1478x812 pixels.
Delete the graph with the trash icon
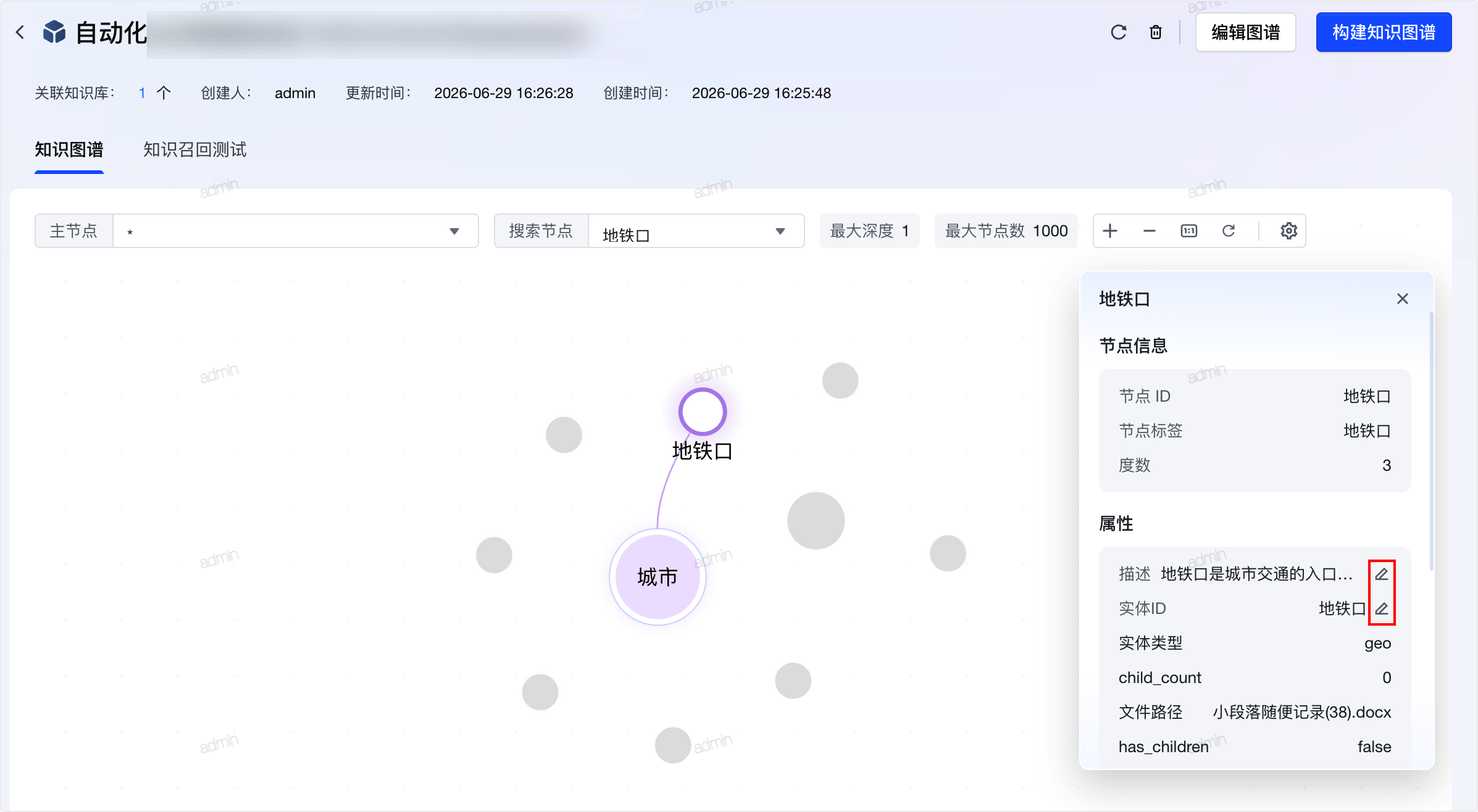(x=1156, y=32)
